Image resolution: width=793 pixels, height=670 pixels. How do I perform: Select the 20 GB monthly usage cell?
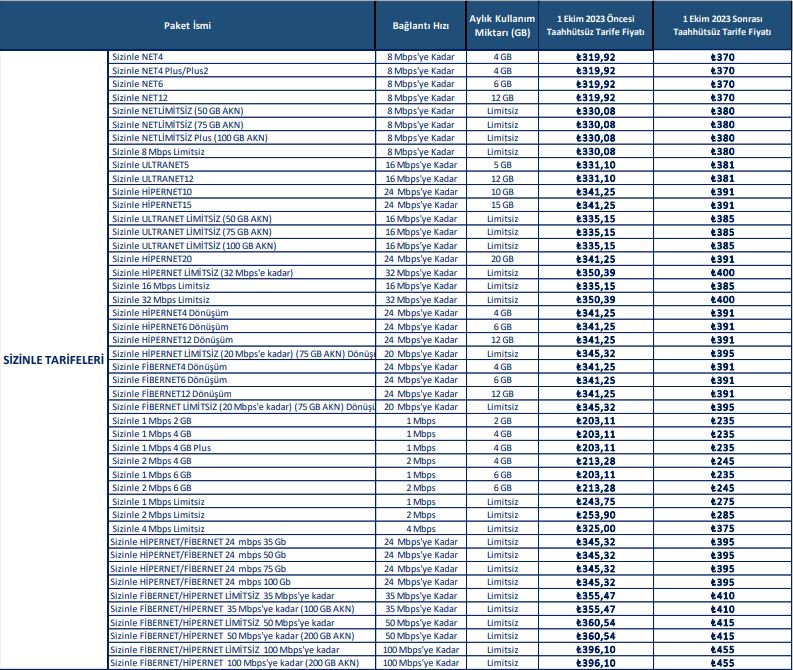pyautogui.click(x=501, y=258)
